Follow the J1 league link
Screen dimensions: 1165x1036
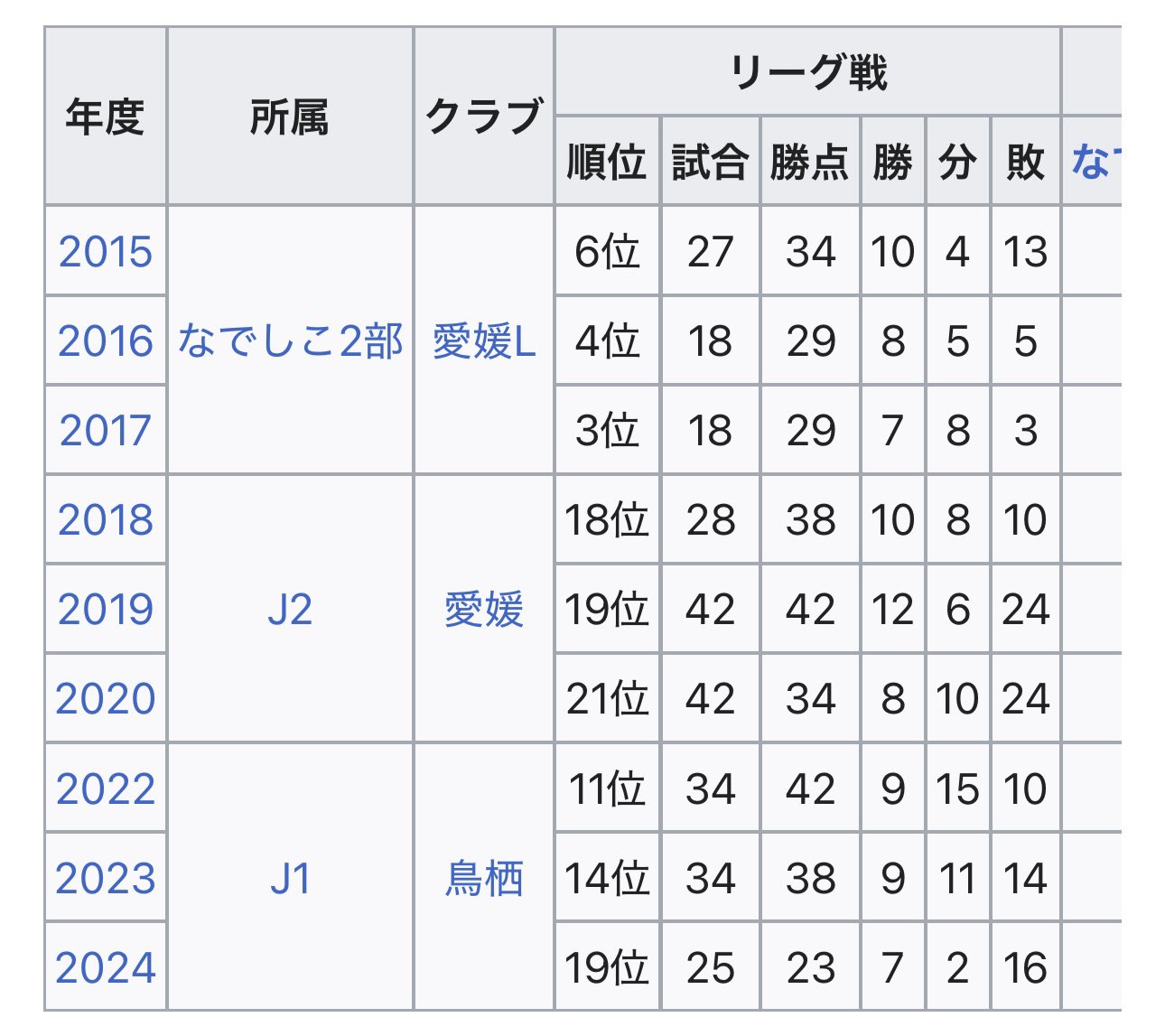coord(291,879)
